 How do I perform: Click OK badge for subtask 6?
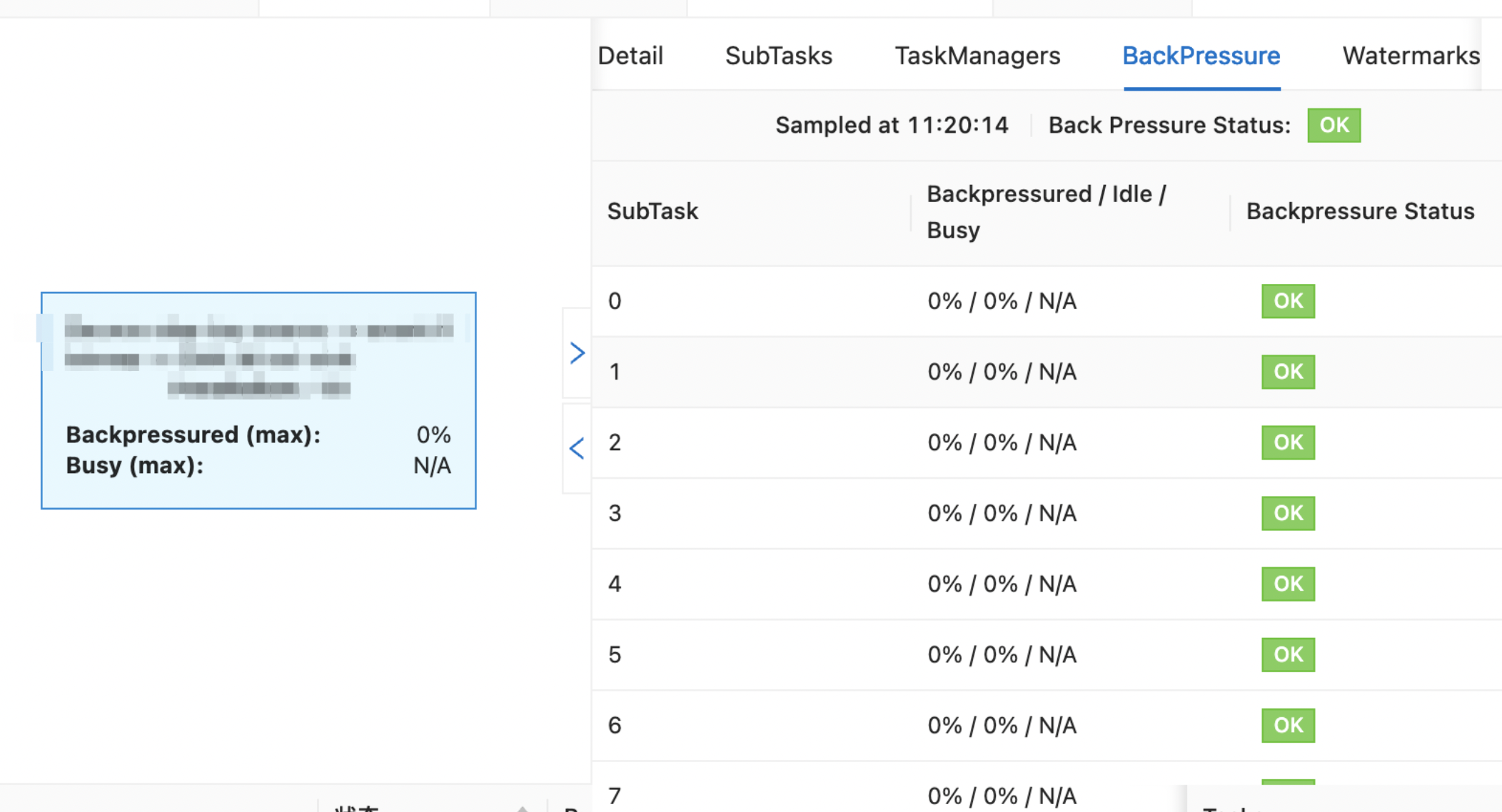(x=1287, y=724)
